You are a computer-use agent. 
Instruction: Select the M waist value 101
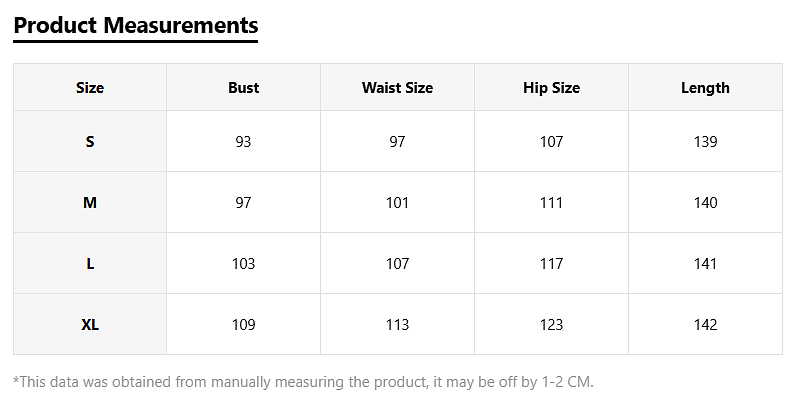[x=397, y=203]
